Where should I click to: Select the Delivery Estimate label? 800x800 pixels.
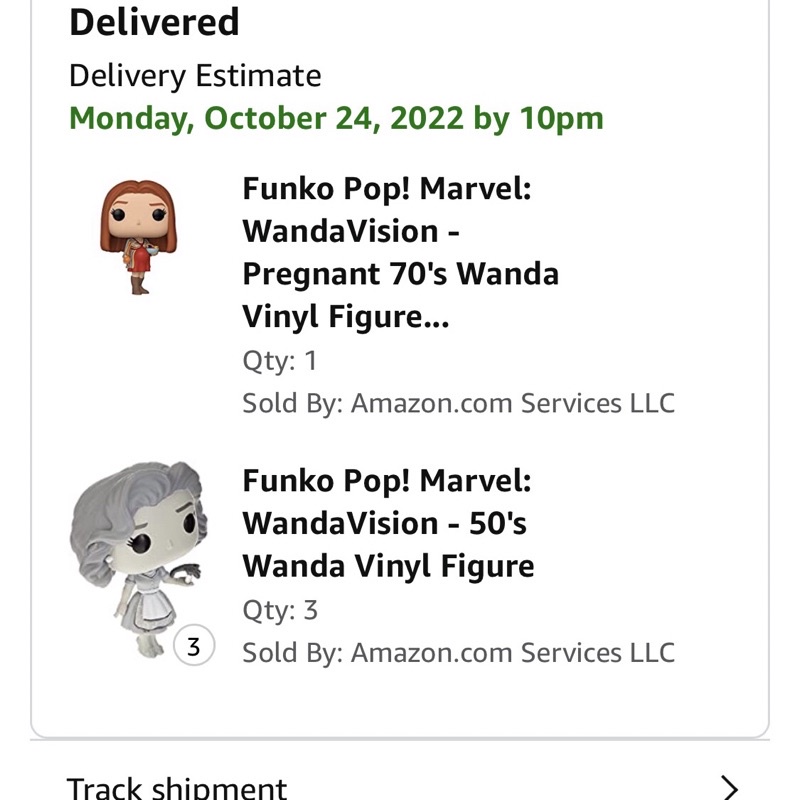click(x=195, y=75)
